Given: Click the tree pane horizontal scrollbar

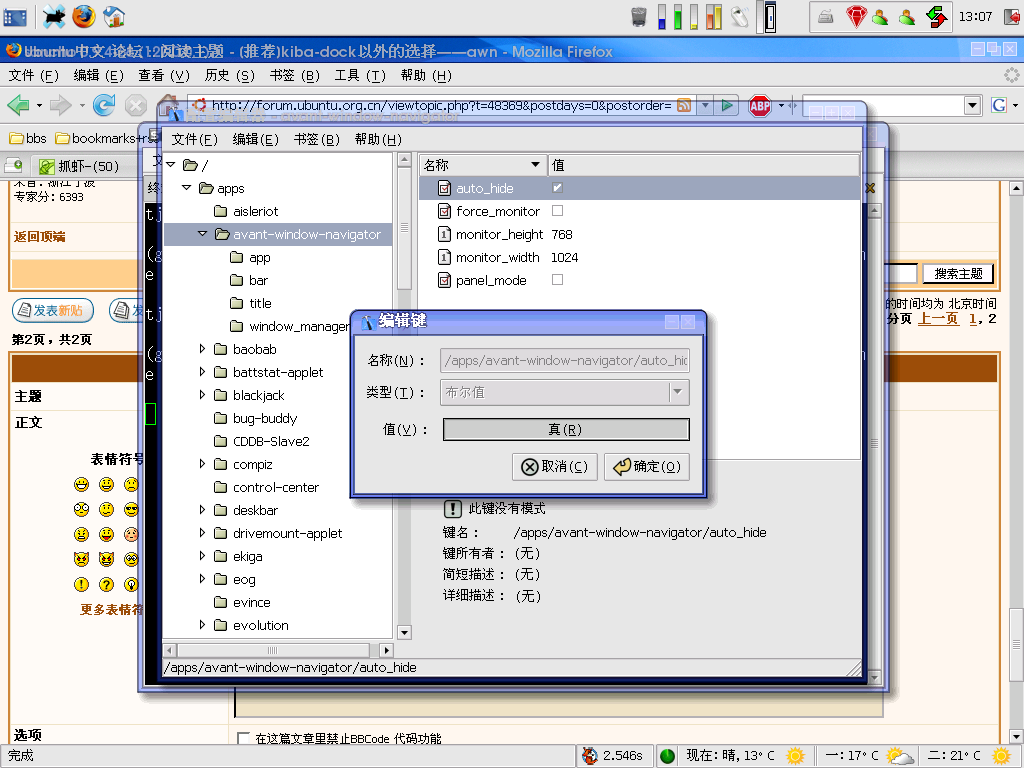Looking at the screenshot, I should (x=278, y=650).
